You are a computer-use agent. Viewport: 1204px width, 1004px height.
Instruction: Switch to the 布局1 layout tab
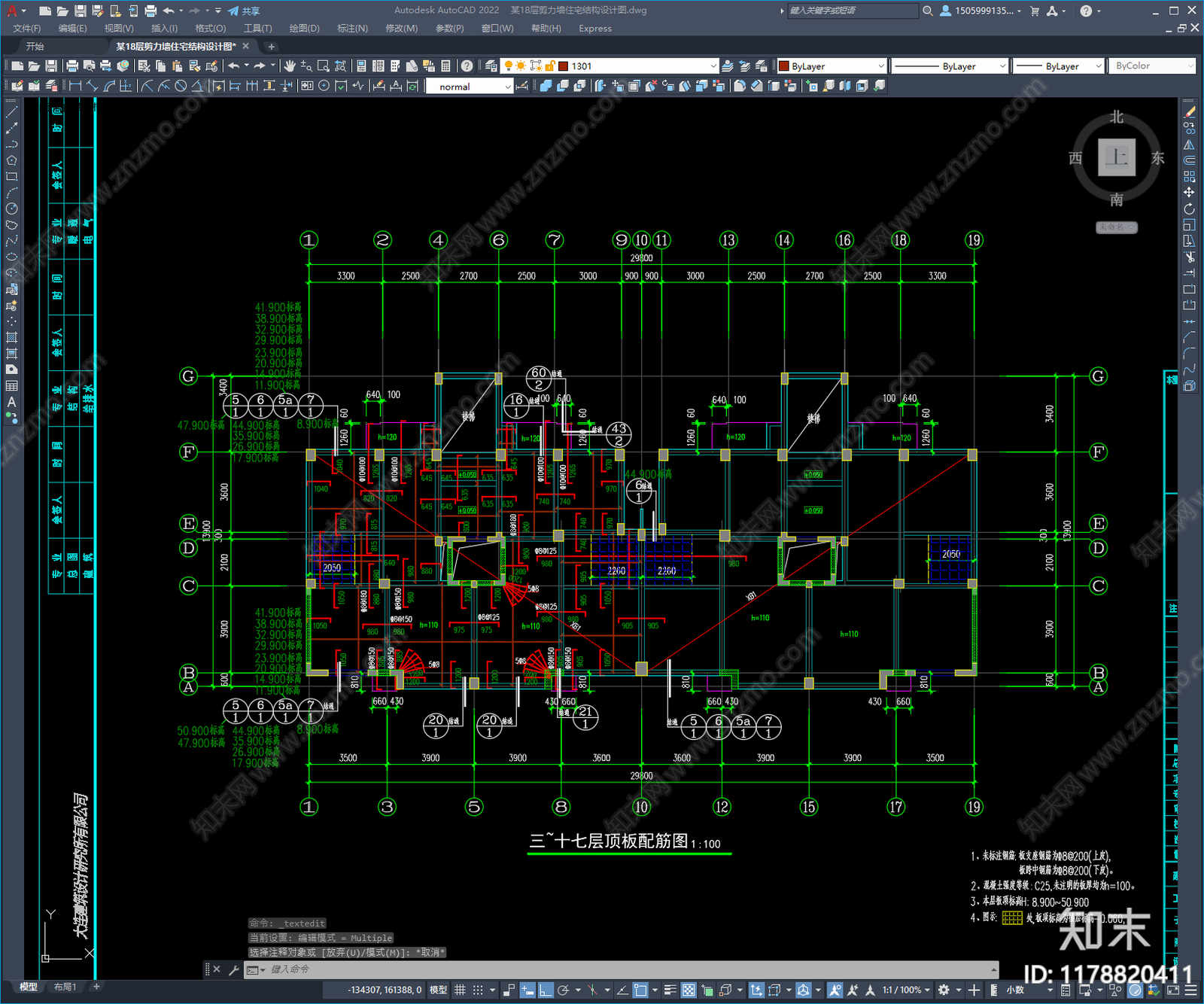65,987
